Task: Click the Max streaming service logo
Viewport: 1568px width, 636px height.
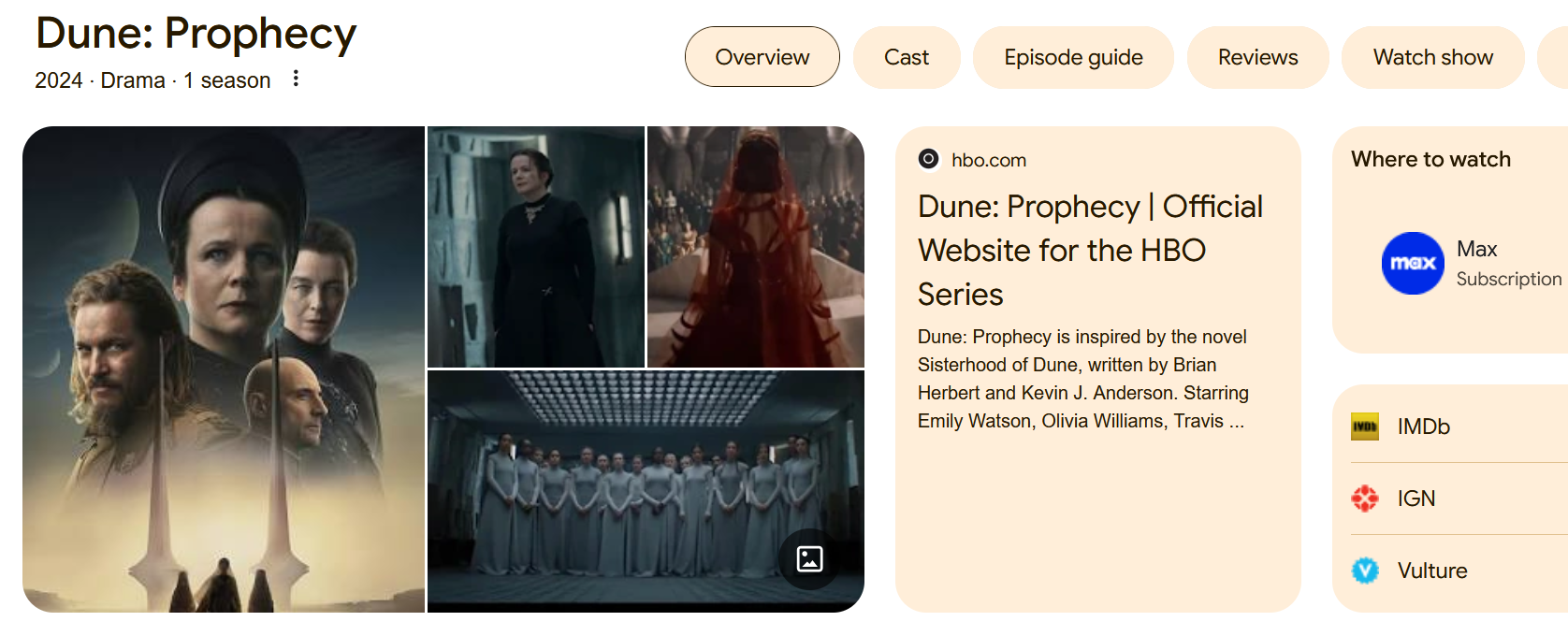Action: 1413,263
